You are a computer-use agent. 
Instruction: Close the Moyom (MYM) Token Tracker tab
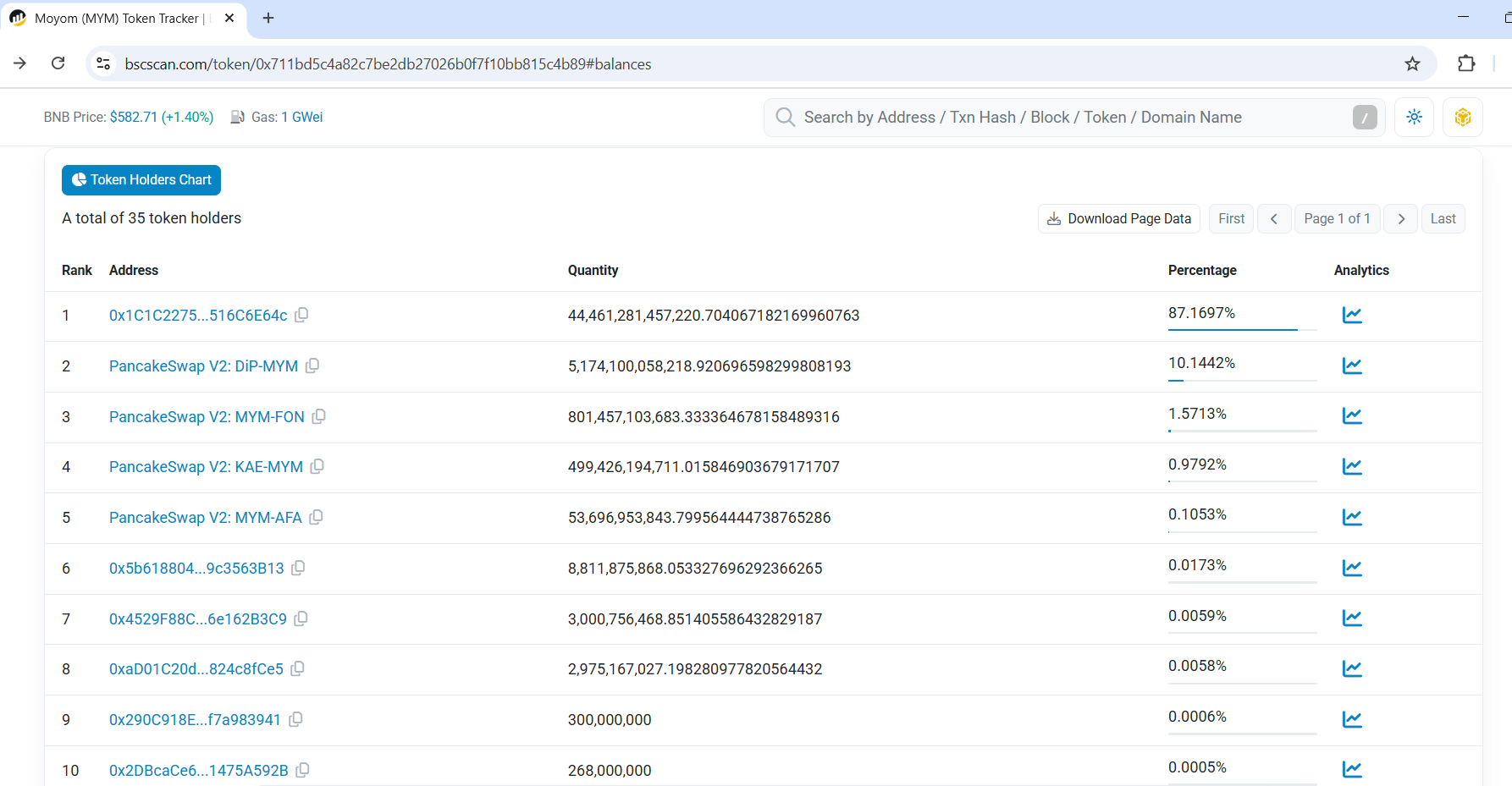(x=229, y=18)
